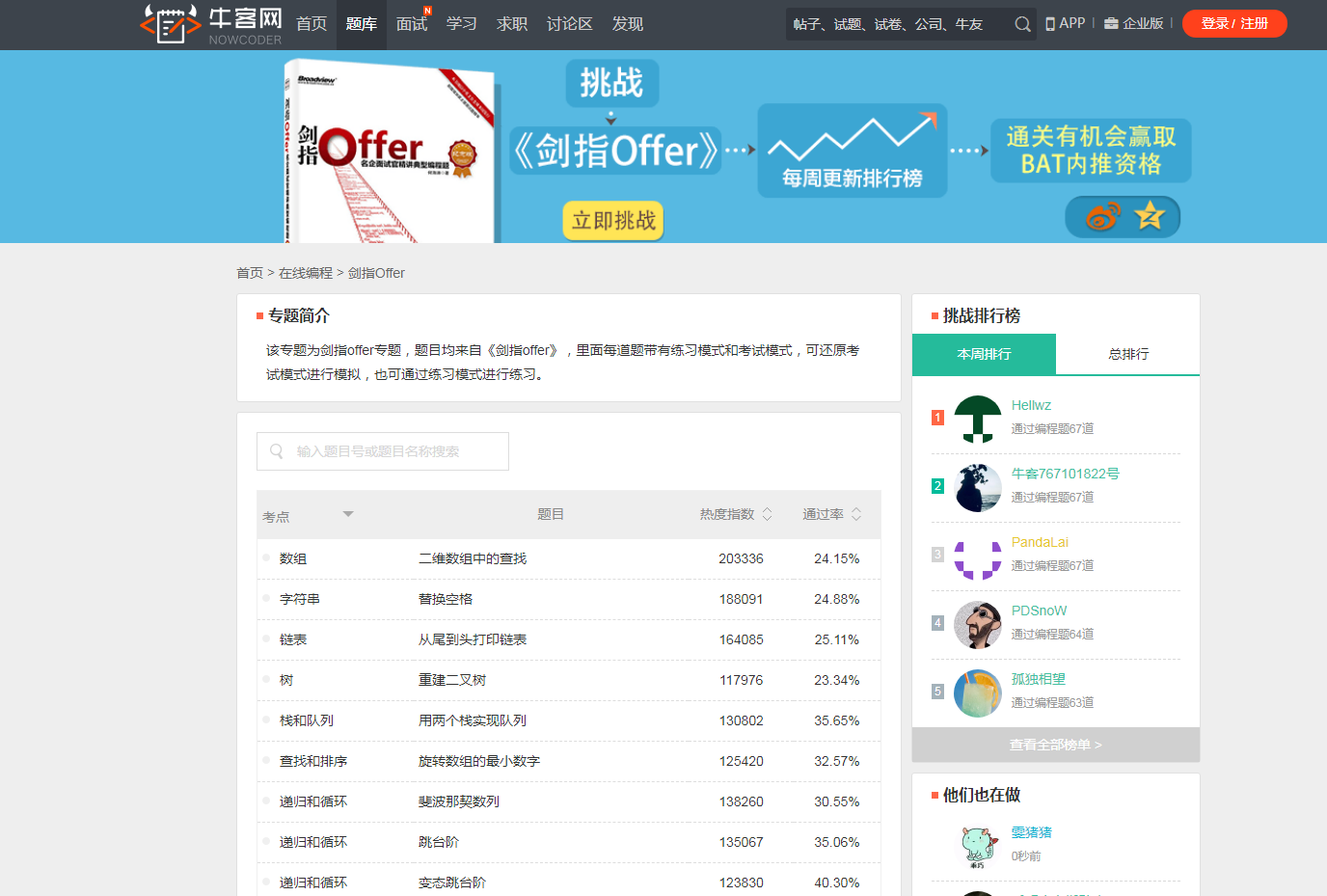
Task: Open 讨论区 in top navigation
Action: tap(570, 24)
